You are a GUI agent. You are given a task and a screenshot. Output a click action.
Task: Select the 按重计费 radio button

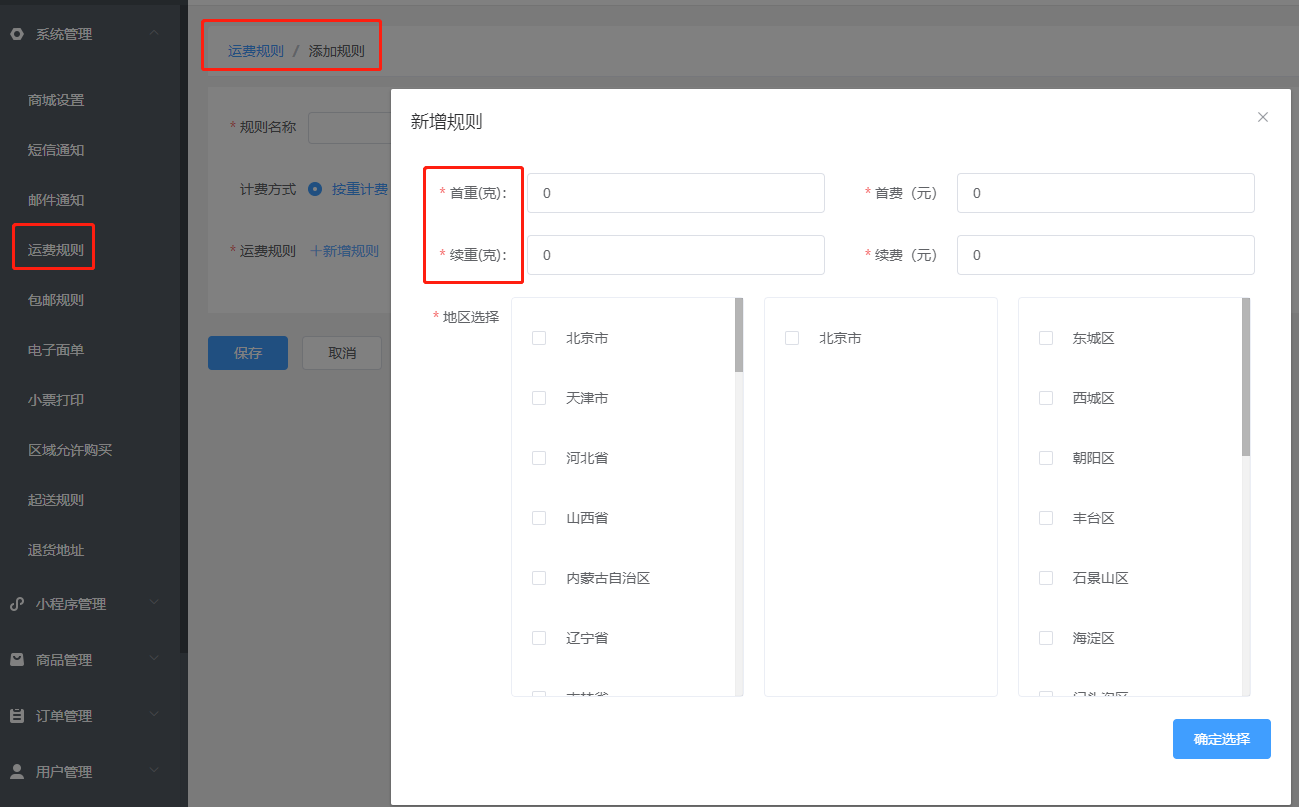(x=315, y=189)
